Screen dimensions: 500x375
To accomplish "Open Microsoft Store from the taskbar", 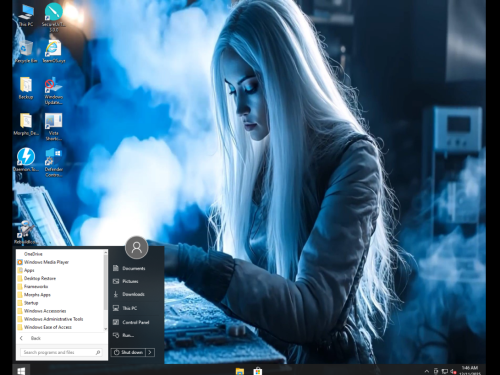I will 257,371.
